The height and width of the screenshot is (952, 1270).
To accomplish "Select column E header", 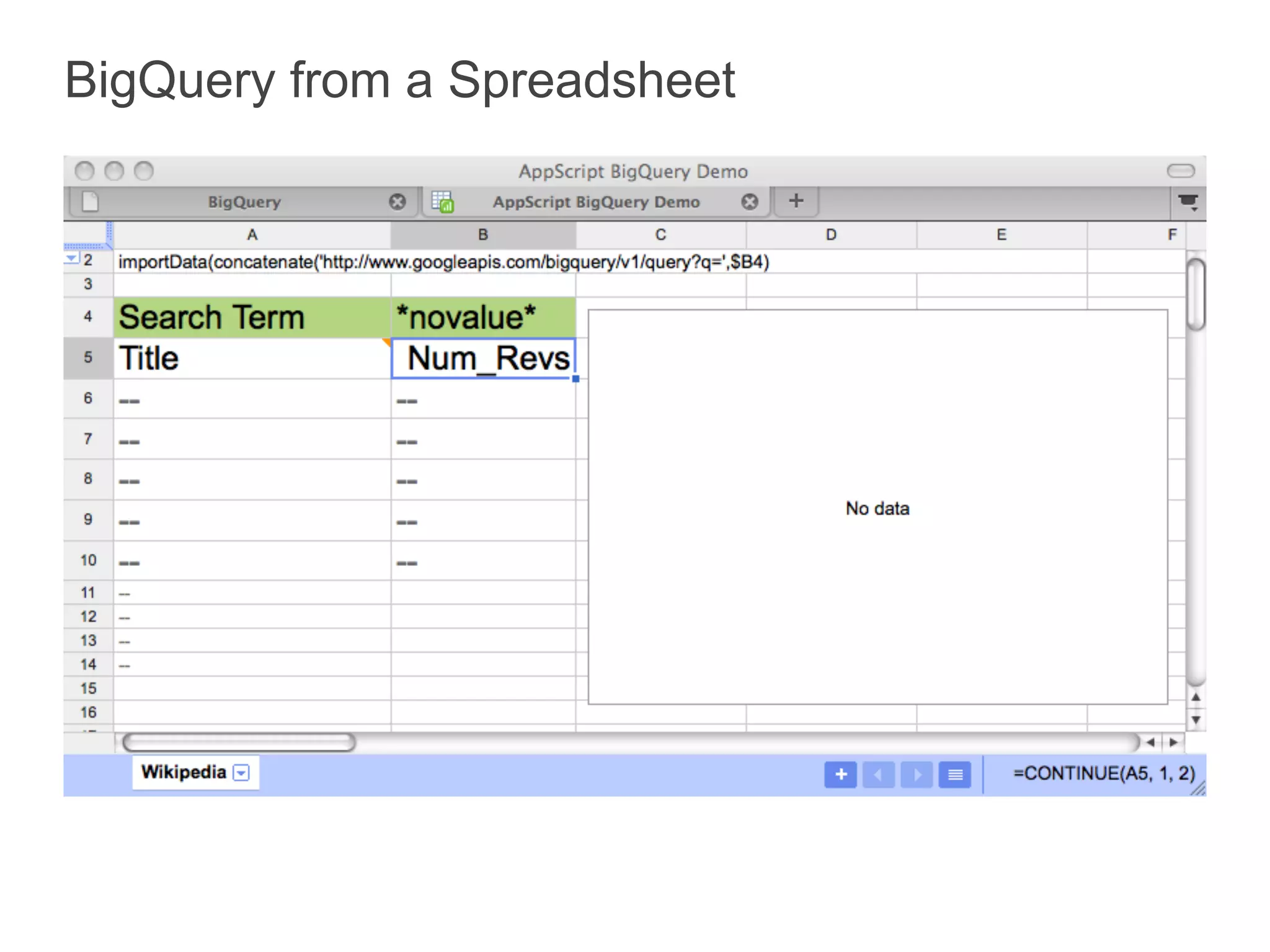I will click(x=1001, y=235).
